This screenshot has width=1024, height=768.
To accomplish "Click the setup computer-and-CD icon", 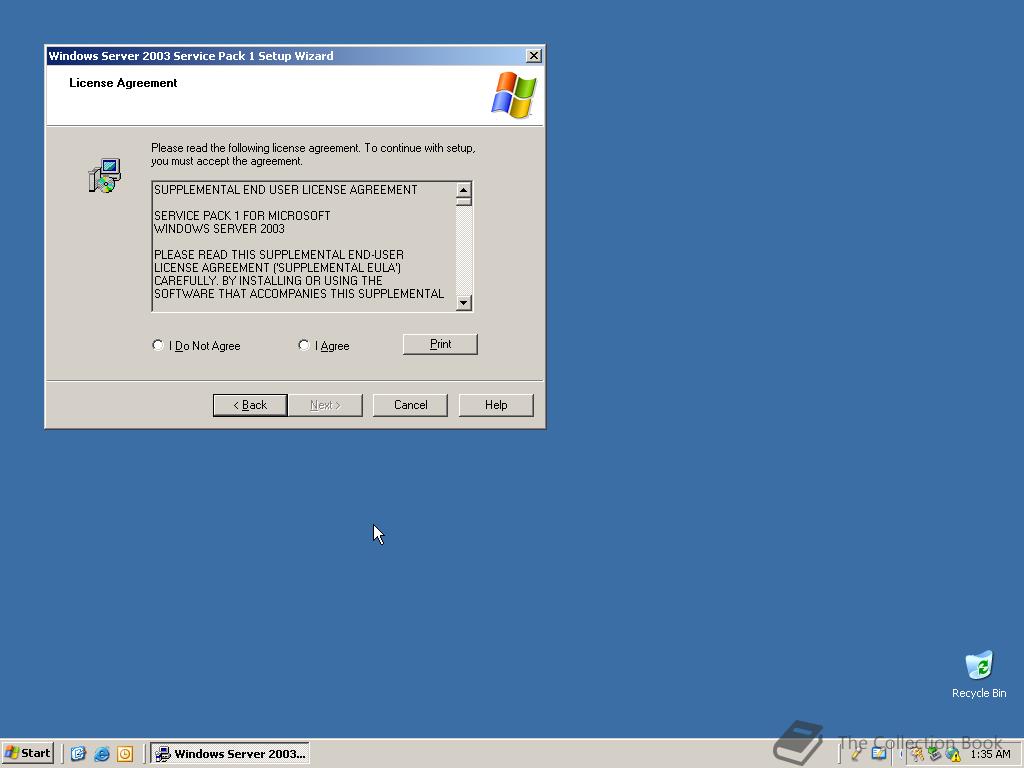I will click(x=104, y=175).
